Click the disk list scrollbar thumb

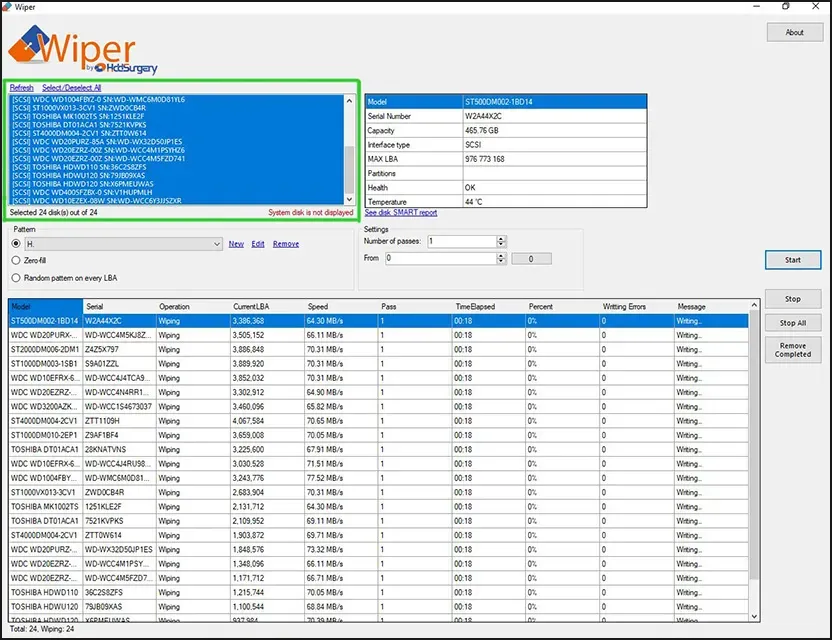coord(349,170)
